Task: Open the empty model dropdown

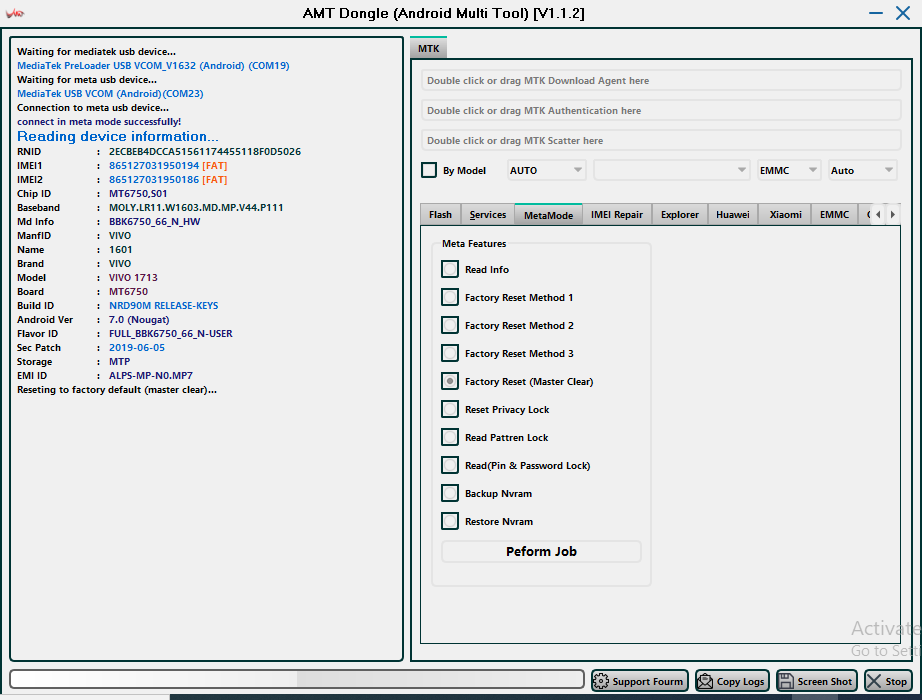Action: point(672,171)
